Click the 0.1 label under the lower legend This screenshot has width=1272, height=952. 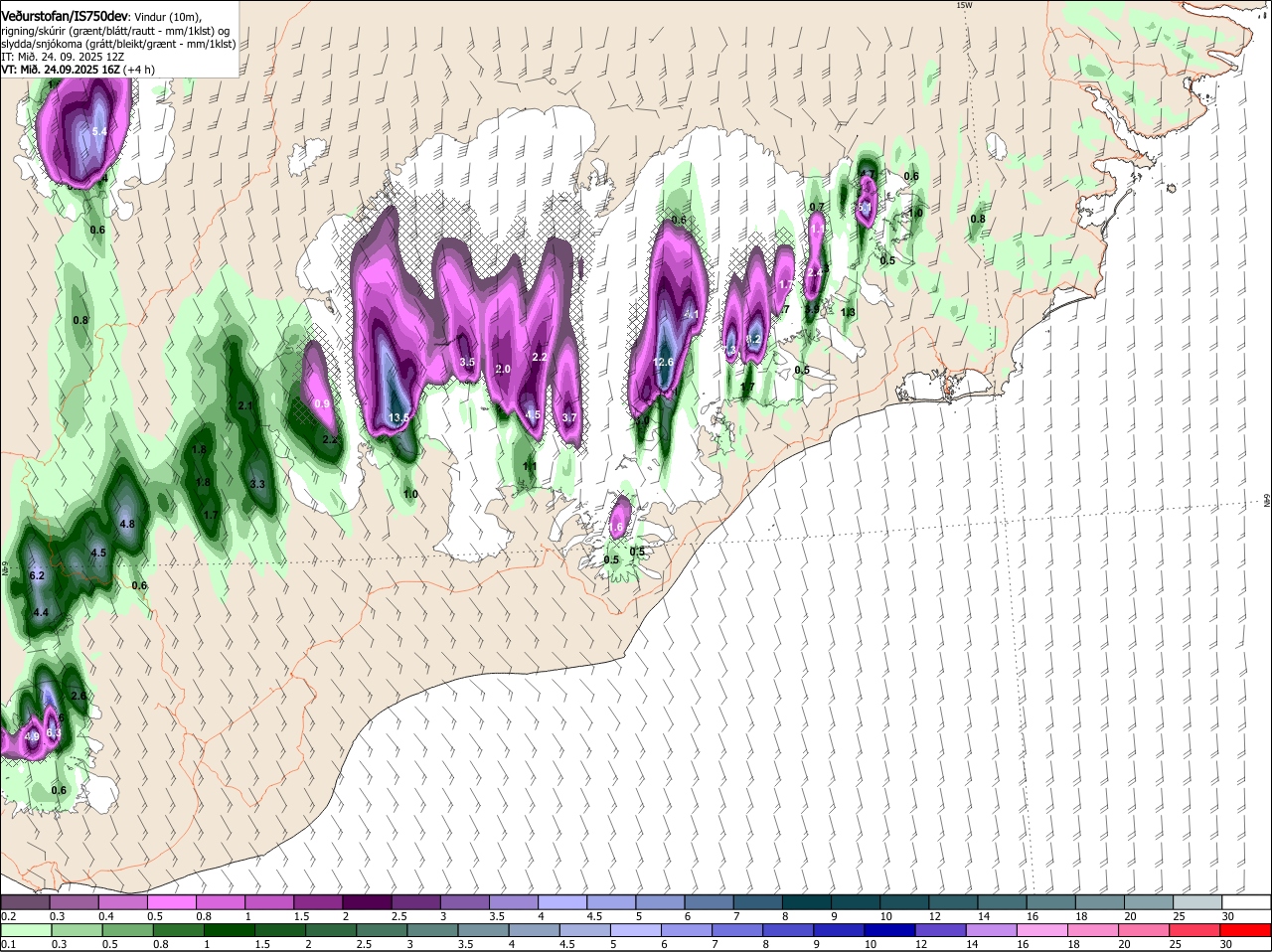pos(8,945)
